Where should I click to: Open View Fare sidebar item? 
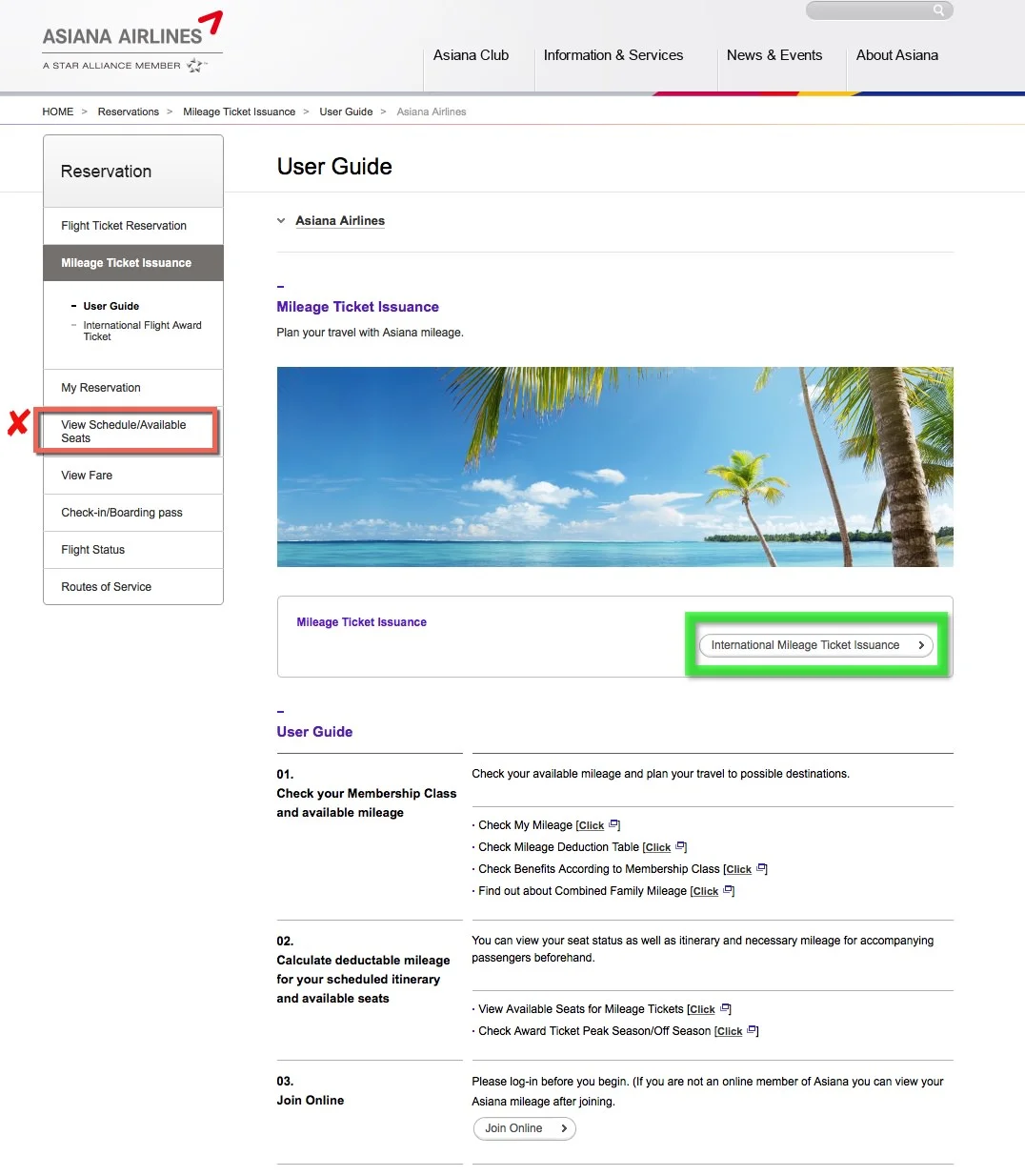click(133, 476)
